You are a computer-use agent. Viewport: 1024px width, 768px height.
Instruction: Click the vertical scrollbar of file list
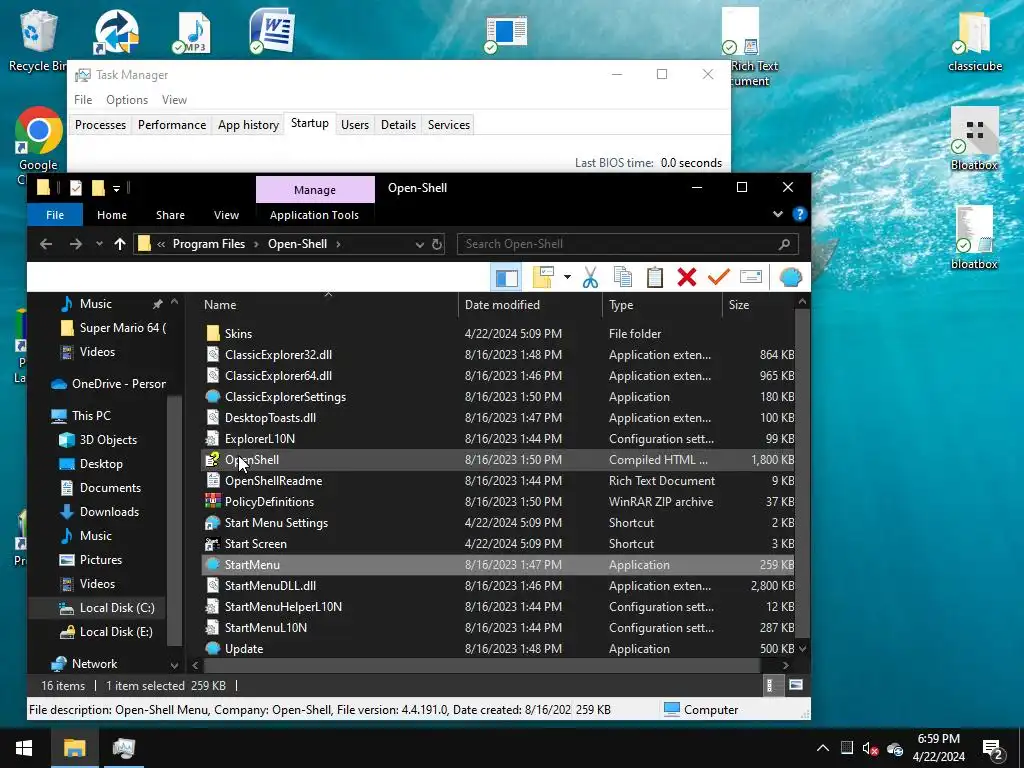pos(803,474)
